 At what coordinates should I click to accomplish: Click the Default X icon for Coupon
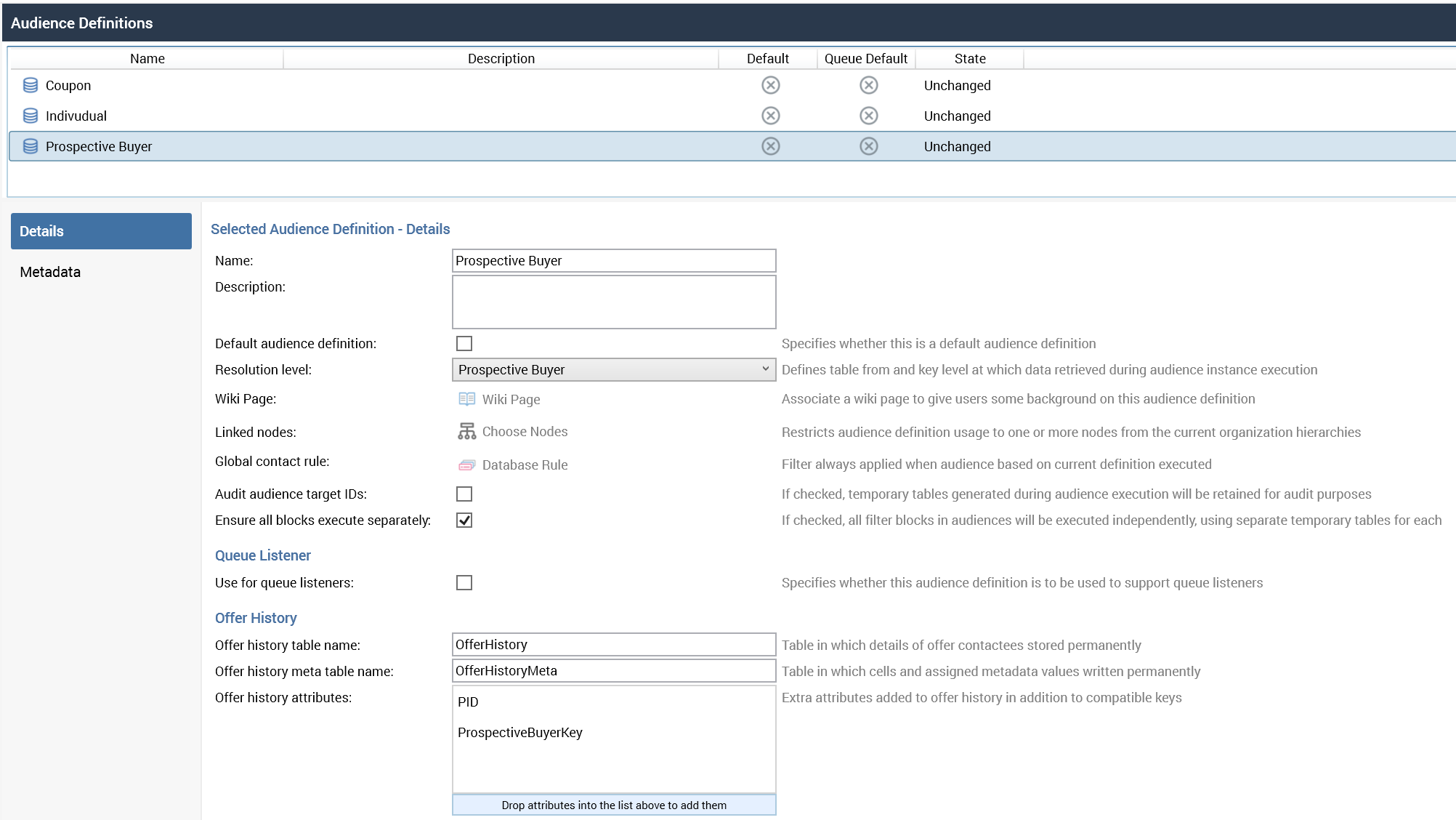tap(770, 85)
